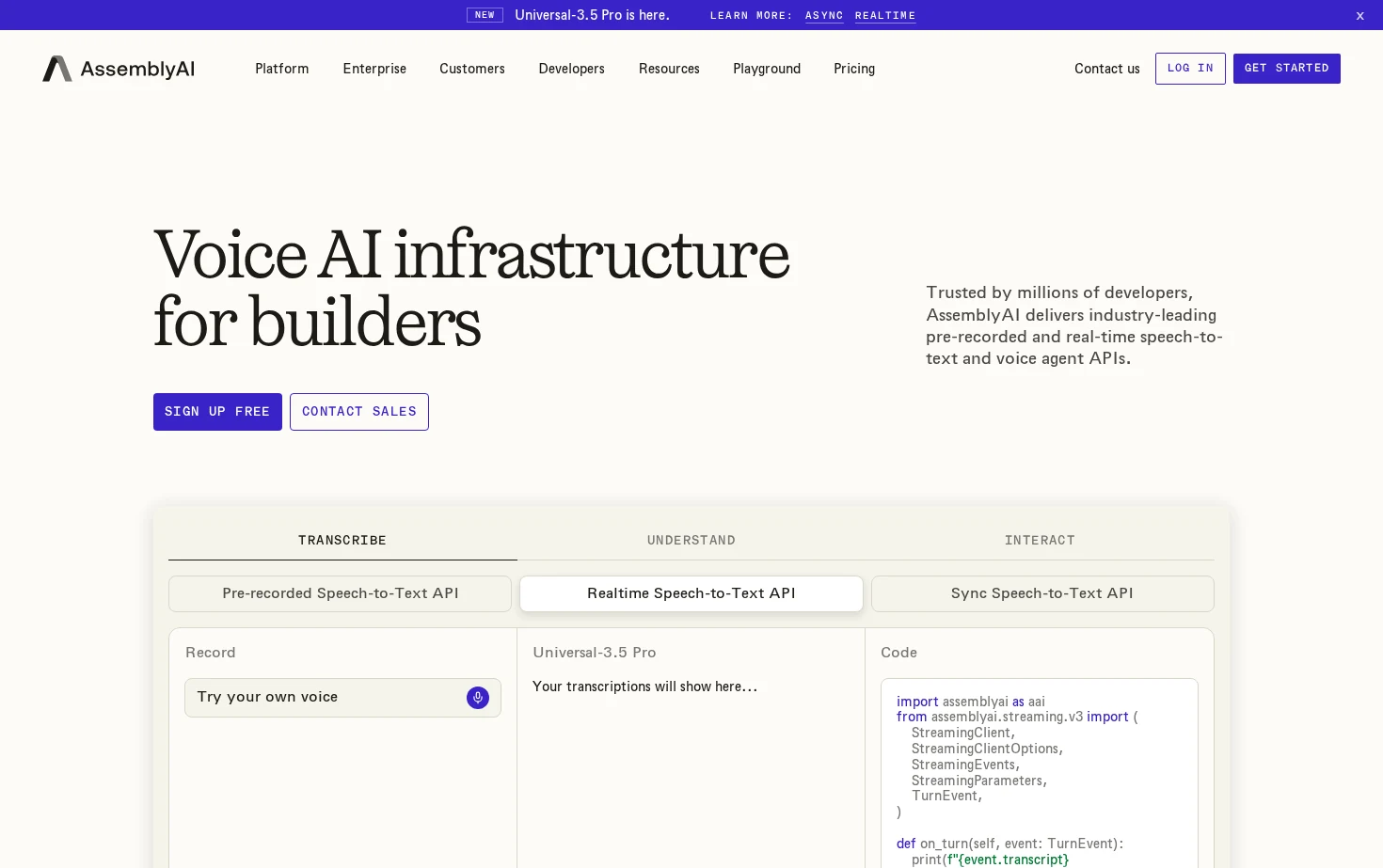Select Pre-recorded Speech-to-Text API

(341, 593)
